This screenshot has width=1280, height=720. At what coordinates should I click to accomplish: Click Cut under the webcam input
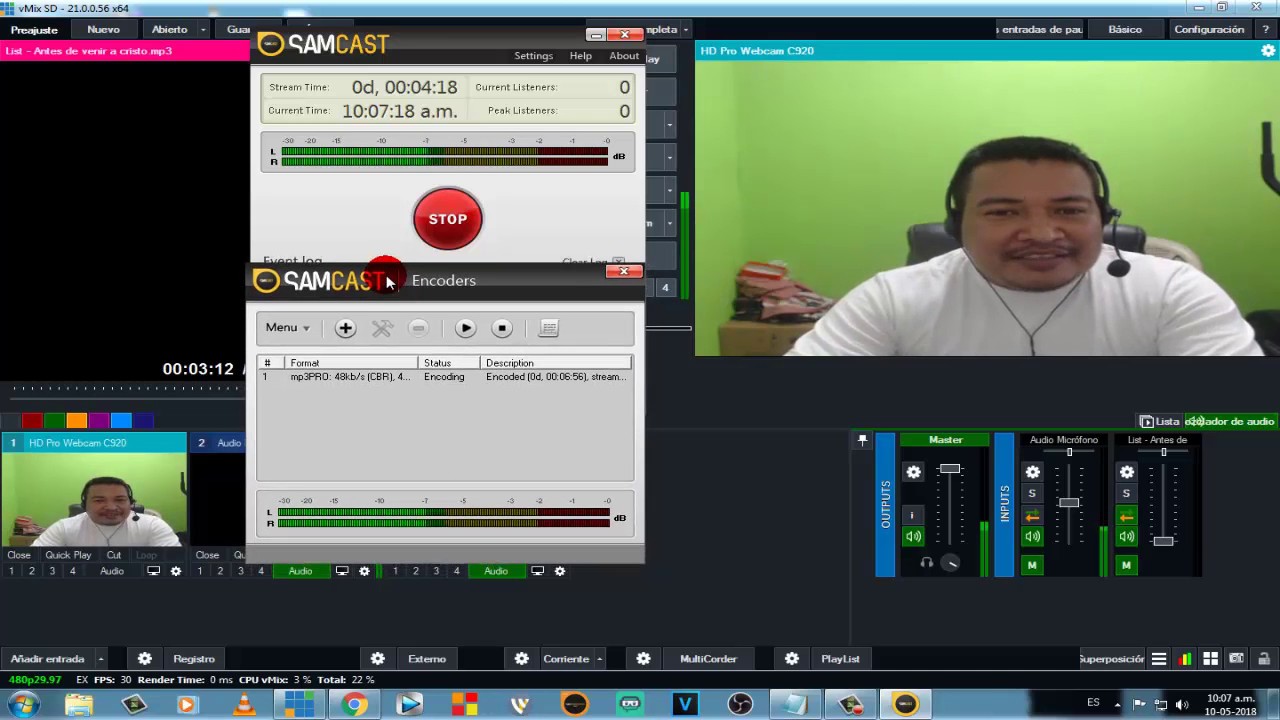coord(114,555)
